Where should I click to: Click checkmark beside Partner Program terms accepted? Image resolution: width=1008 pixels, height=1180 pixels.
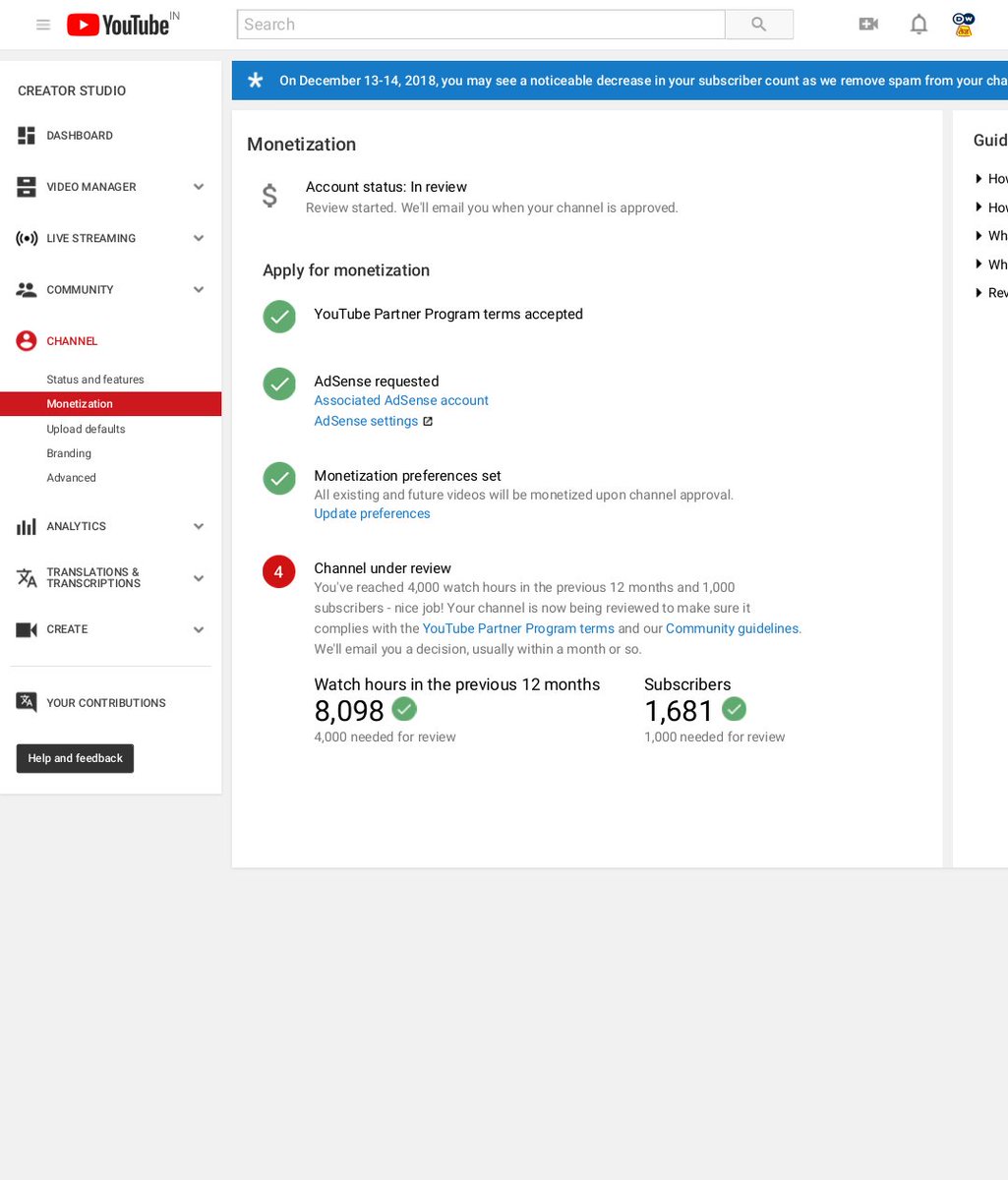[279, 317]
